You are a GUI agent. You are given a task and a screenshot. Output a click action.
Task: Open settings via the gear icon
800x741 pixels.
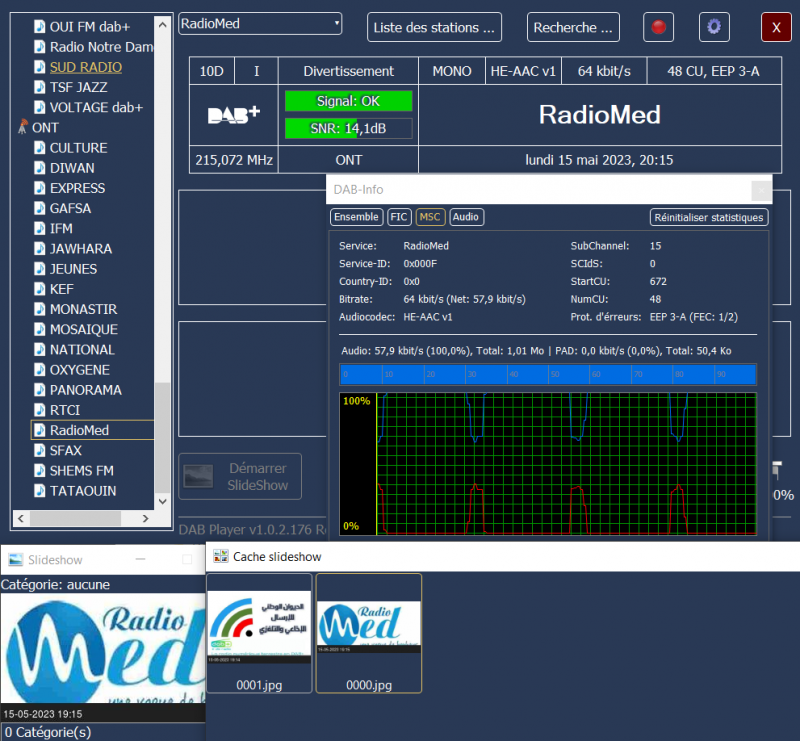714,27
